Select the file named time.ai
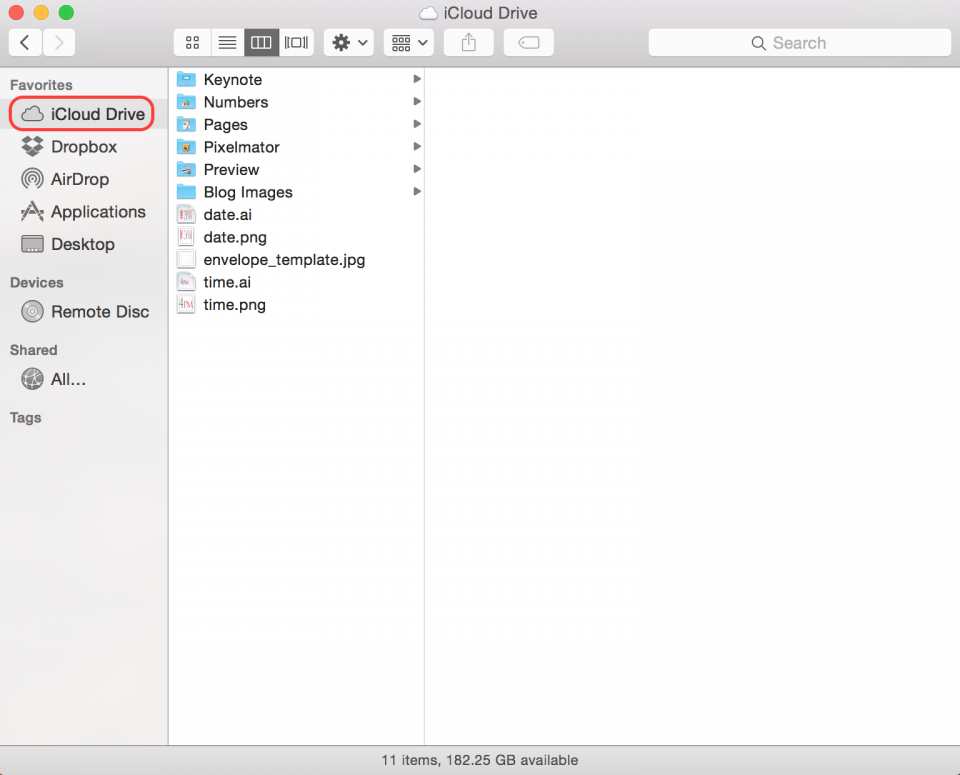 [296, 282]
